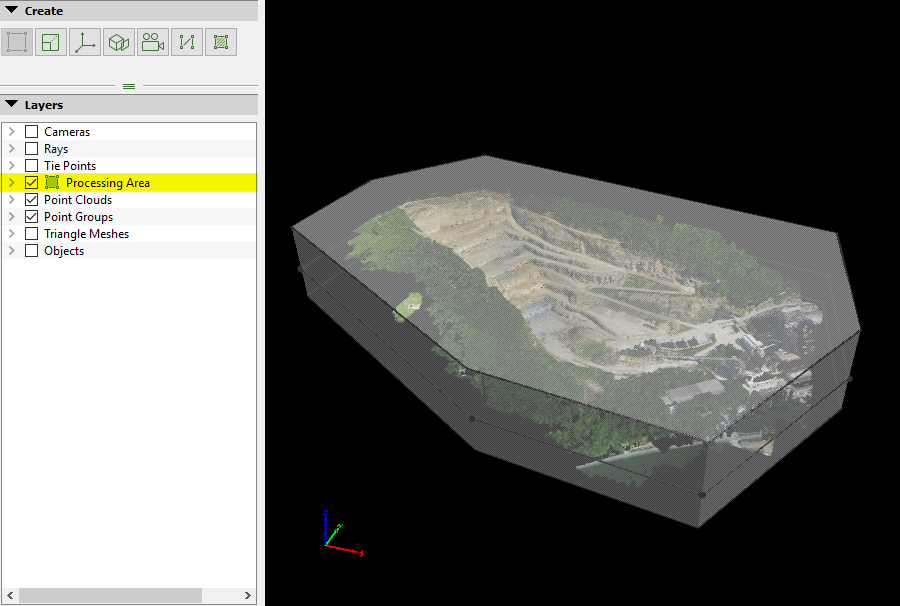900x606 pixels.
Task: Tick the Tie Points layer checkbox
Action: pyautogui.click(x=32, y=166)
